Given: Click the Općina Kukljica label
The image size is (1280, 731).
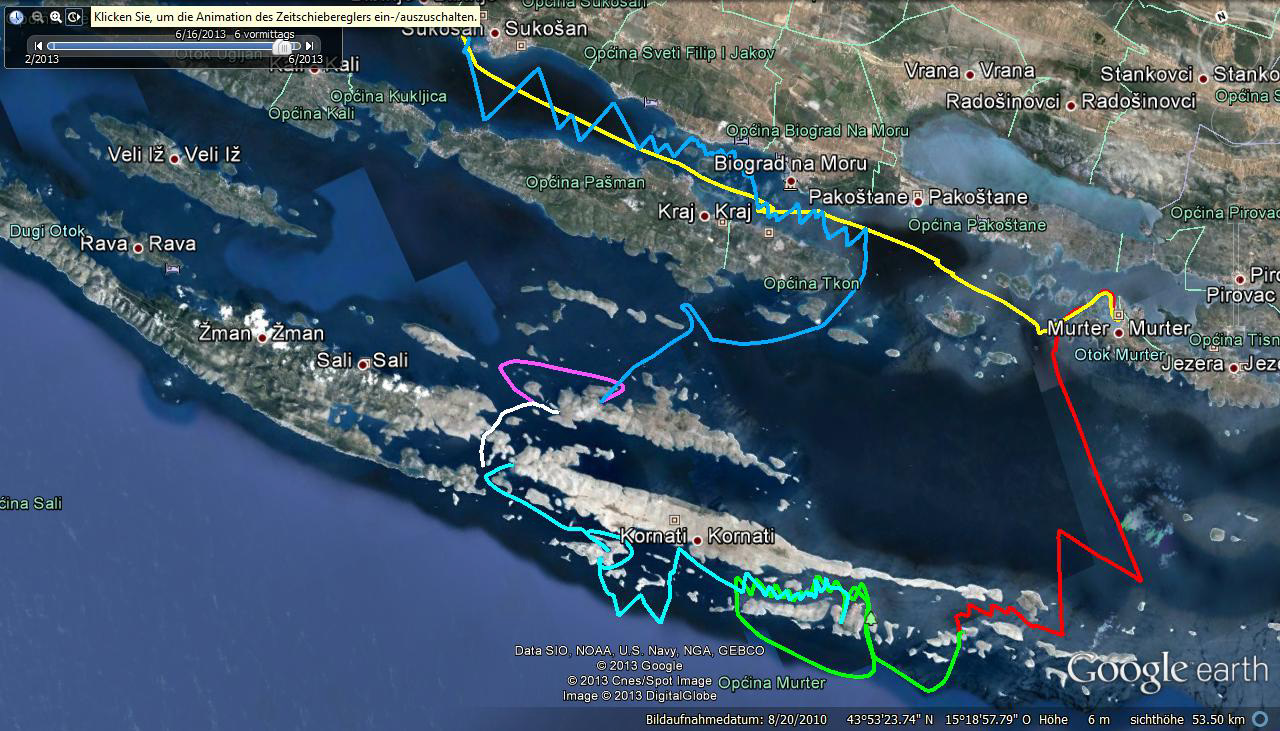Looking at the screenshot, I should 388,96.
